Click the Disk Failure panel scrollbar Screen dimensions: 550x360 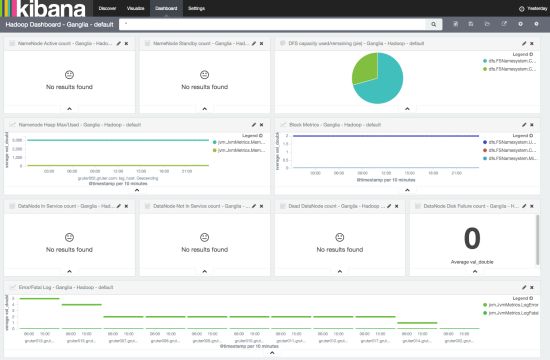pos(537,240)
